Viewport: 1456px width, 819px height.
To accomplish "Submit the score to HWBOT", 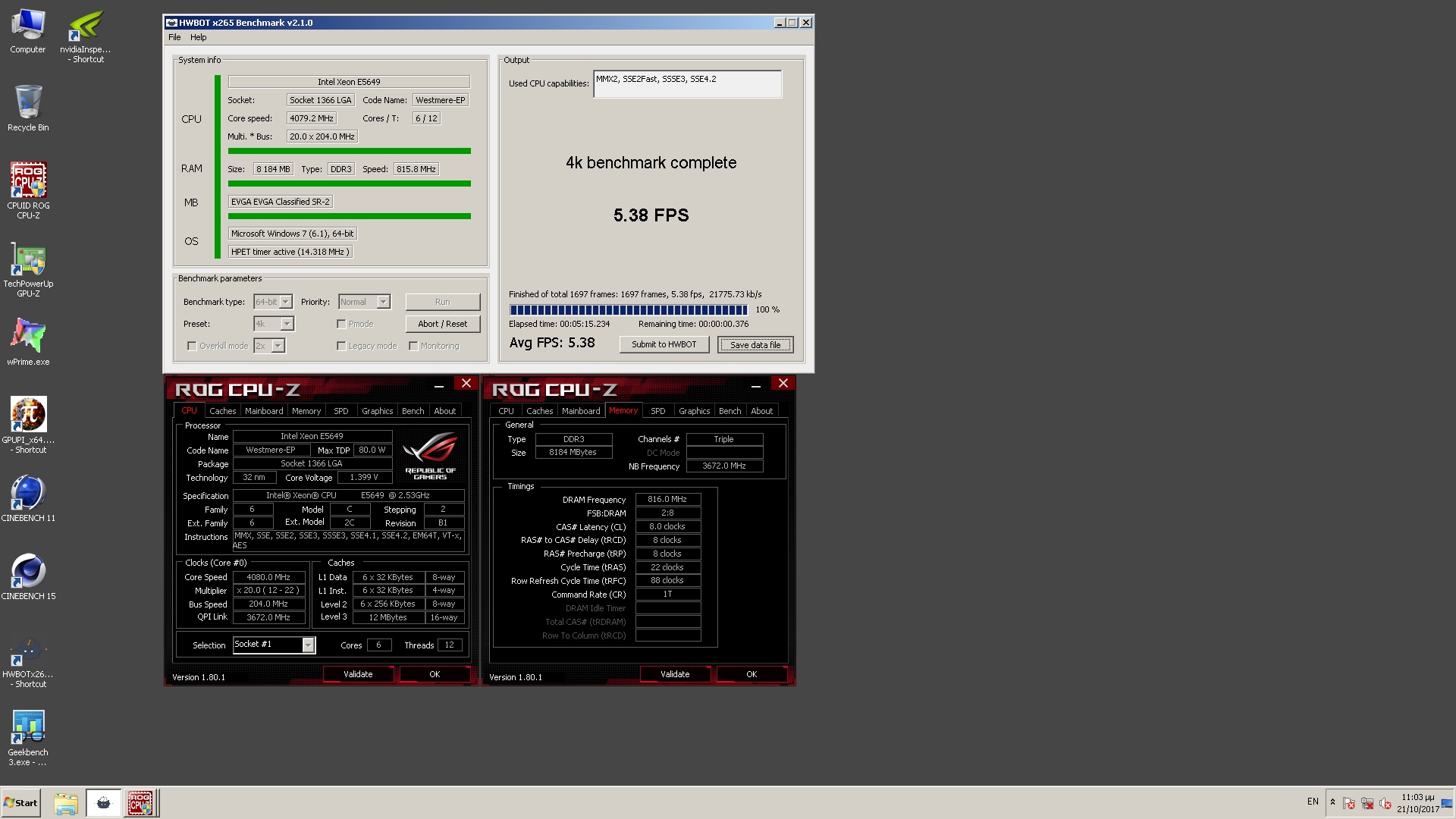I will tap(664, 344).
